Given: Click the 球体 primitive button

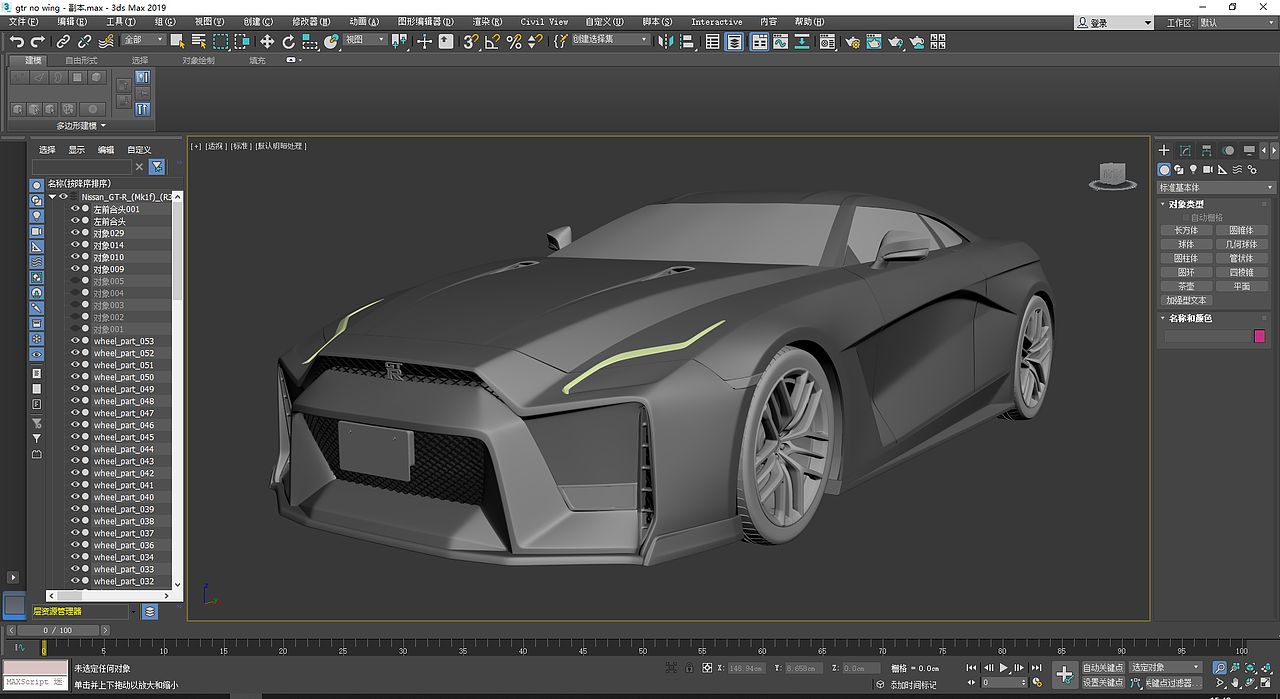Looking at the screenshot, I should point(1185,243).
